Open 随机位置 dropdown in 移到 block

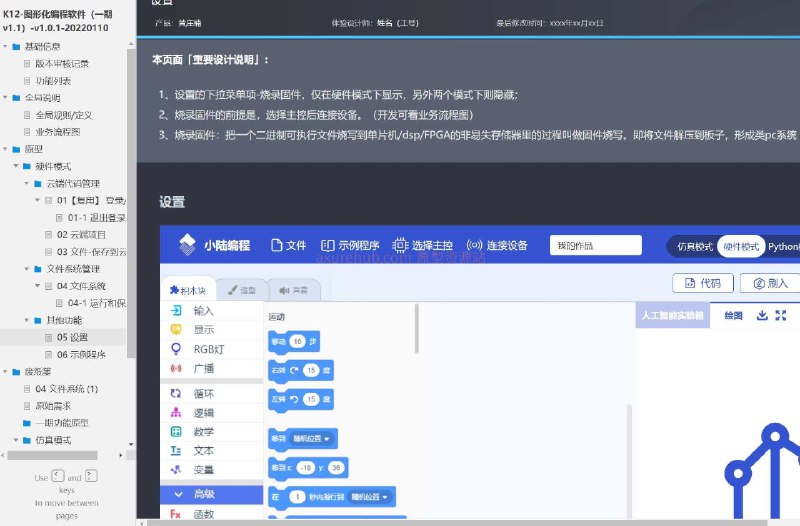pyautogui.click(x=312, y=439)
